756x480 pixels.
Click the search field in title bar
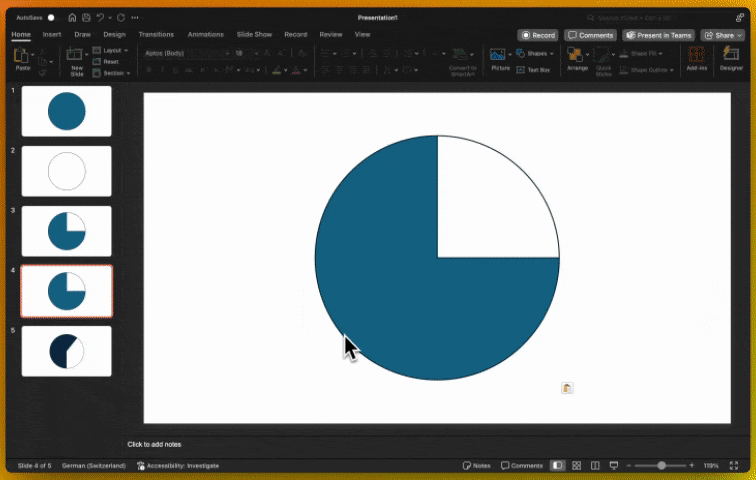tap(632, 18)
